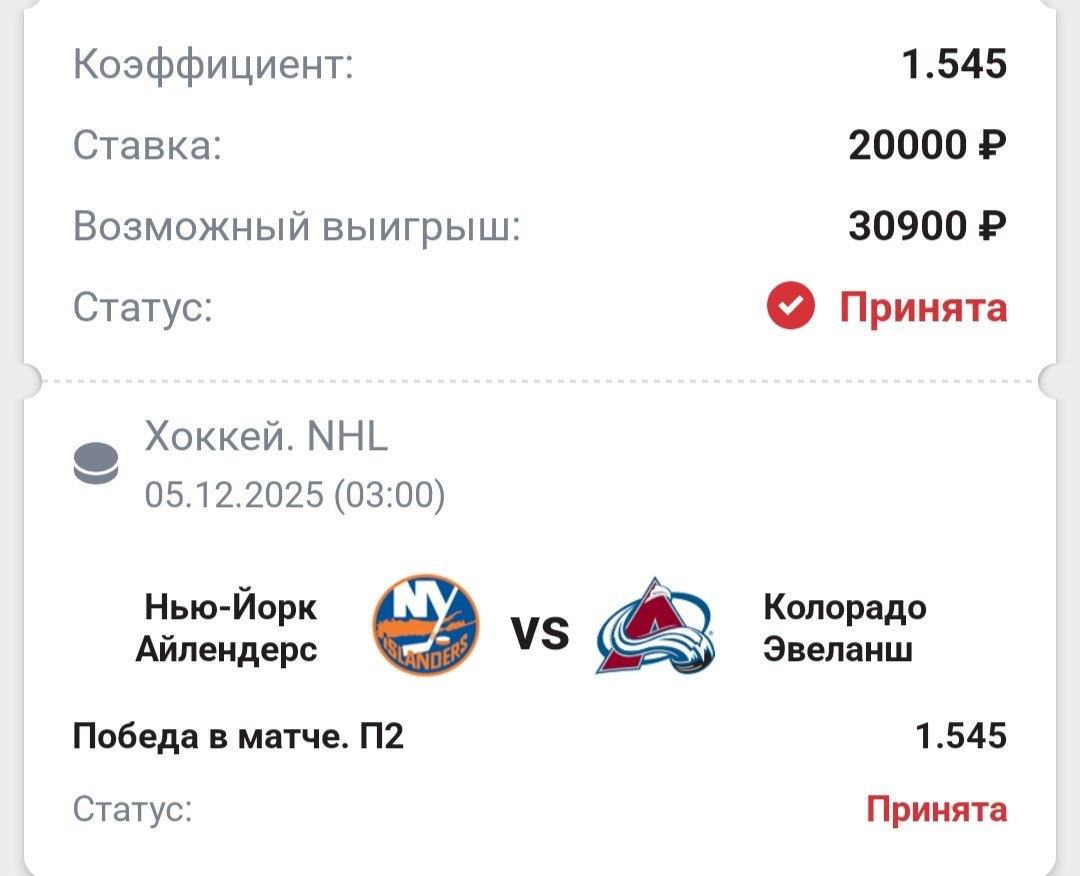The width and height of the screenshot is (1080, 876).
Task: Click the top red Принята status text
Action: (x=922, y=307)
